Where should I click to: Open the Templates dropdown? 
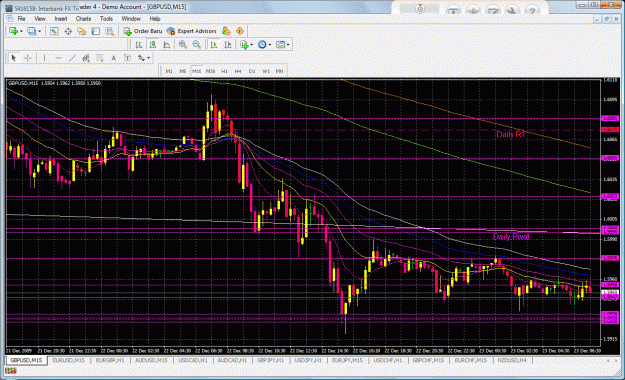click(x=283, y=45)
